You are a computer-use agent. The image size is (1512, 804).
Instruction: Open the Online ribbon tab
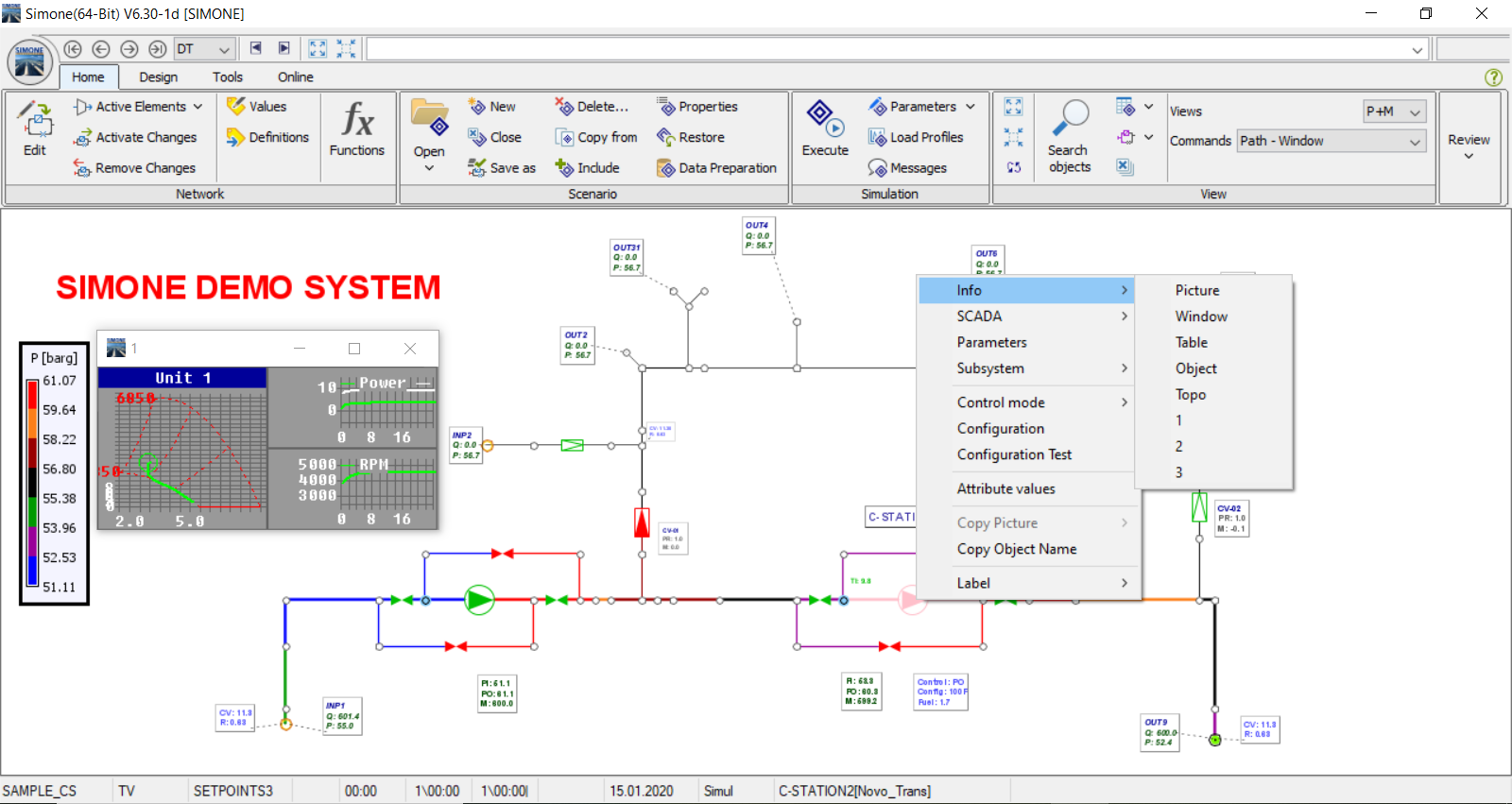[295, 77]
